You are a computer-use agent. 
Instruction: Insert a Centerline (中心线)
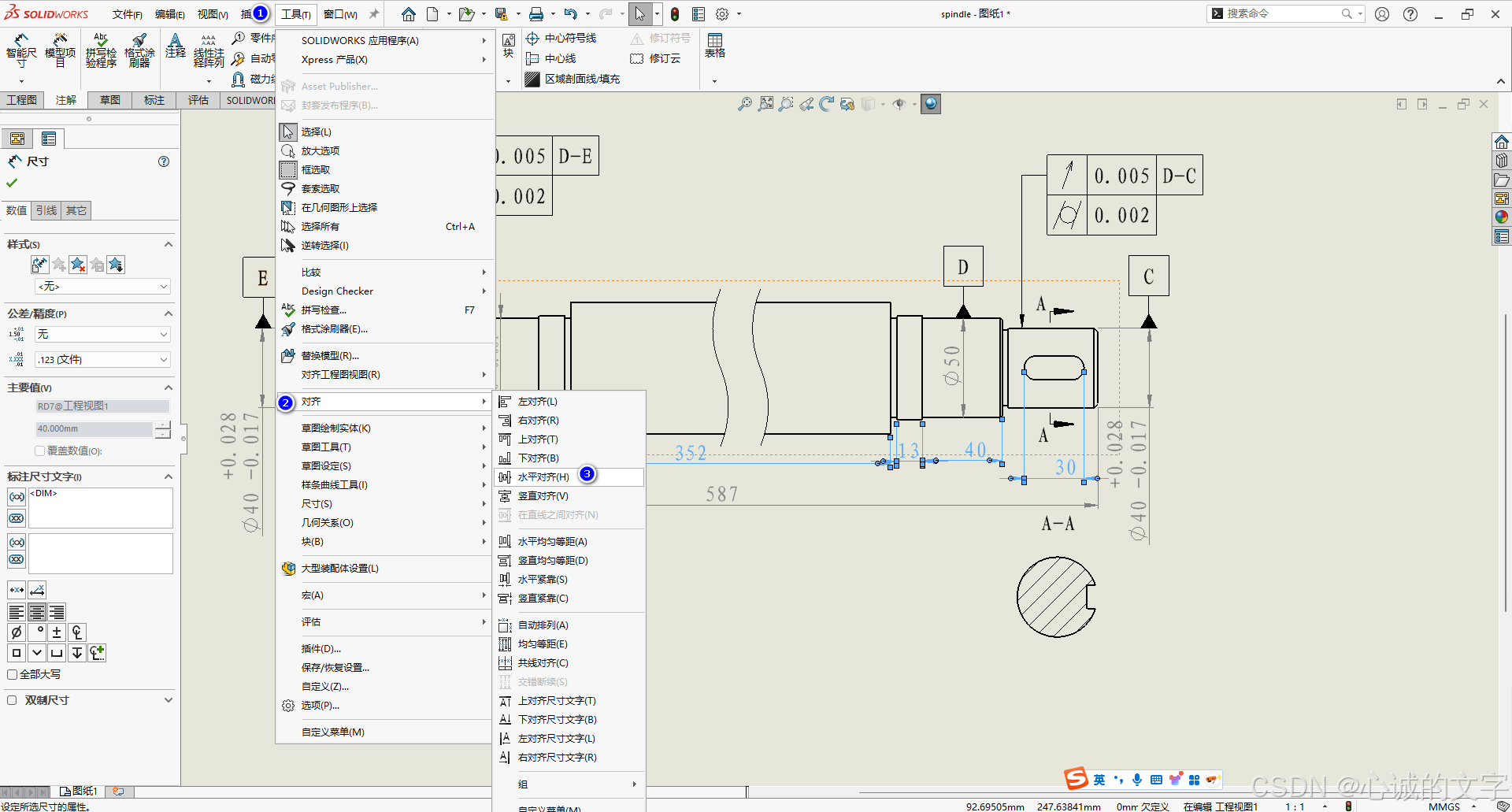coord(551,58)
